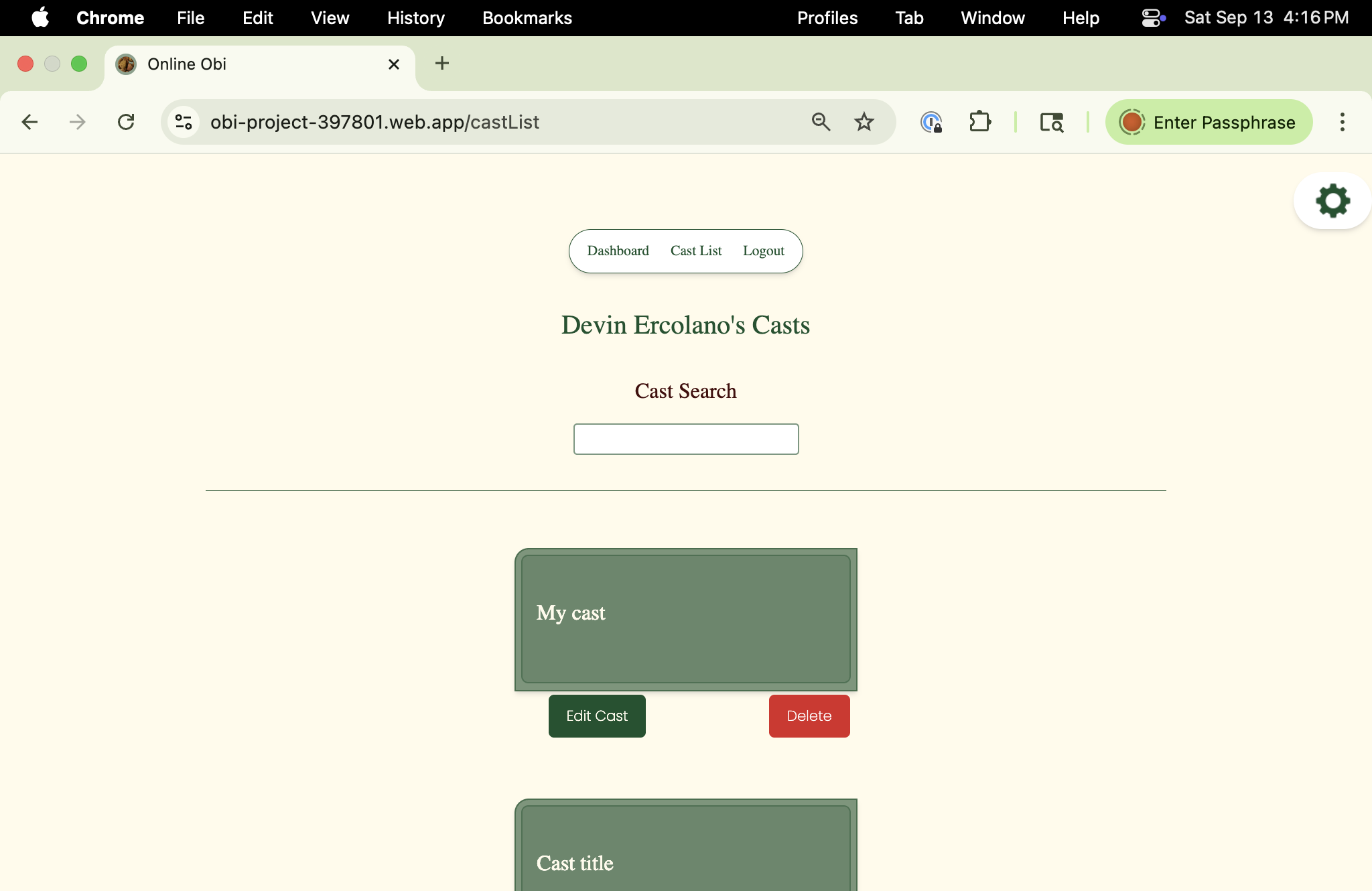Delete the My cast entry
Image resolution: width=1372 pixels, height=891 pixels.
pyautogui.click(x=809, y=715)
